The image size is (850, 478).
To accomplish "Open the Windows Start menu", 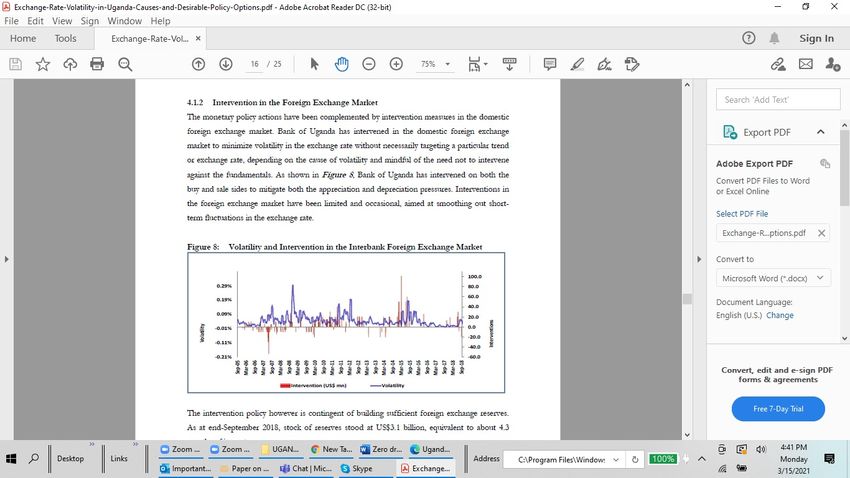I will pyautogui.click(x=11, y=458).
